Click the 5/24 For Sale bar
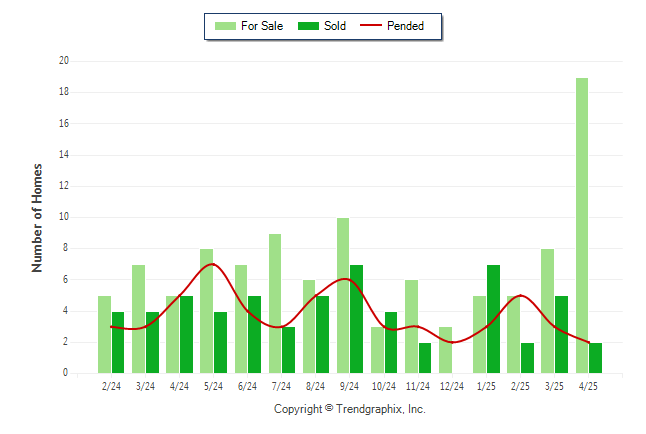Screen dimensions: 646x434 (206, 311)
